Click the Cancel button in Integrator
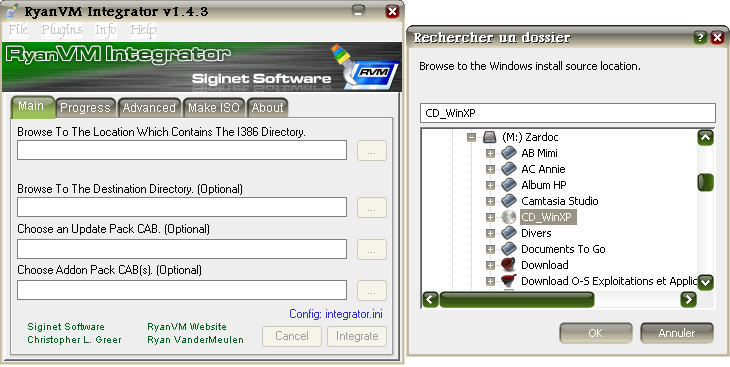Screen dimensions: 730x367 click(292, 336)
